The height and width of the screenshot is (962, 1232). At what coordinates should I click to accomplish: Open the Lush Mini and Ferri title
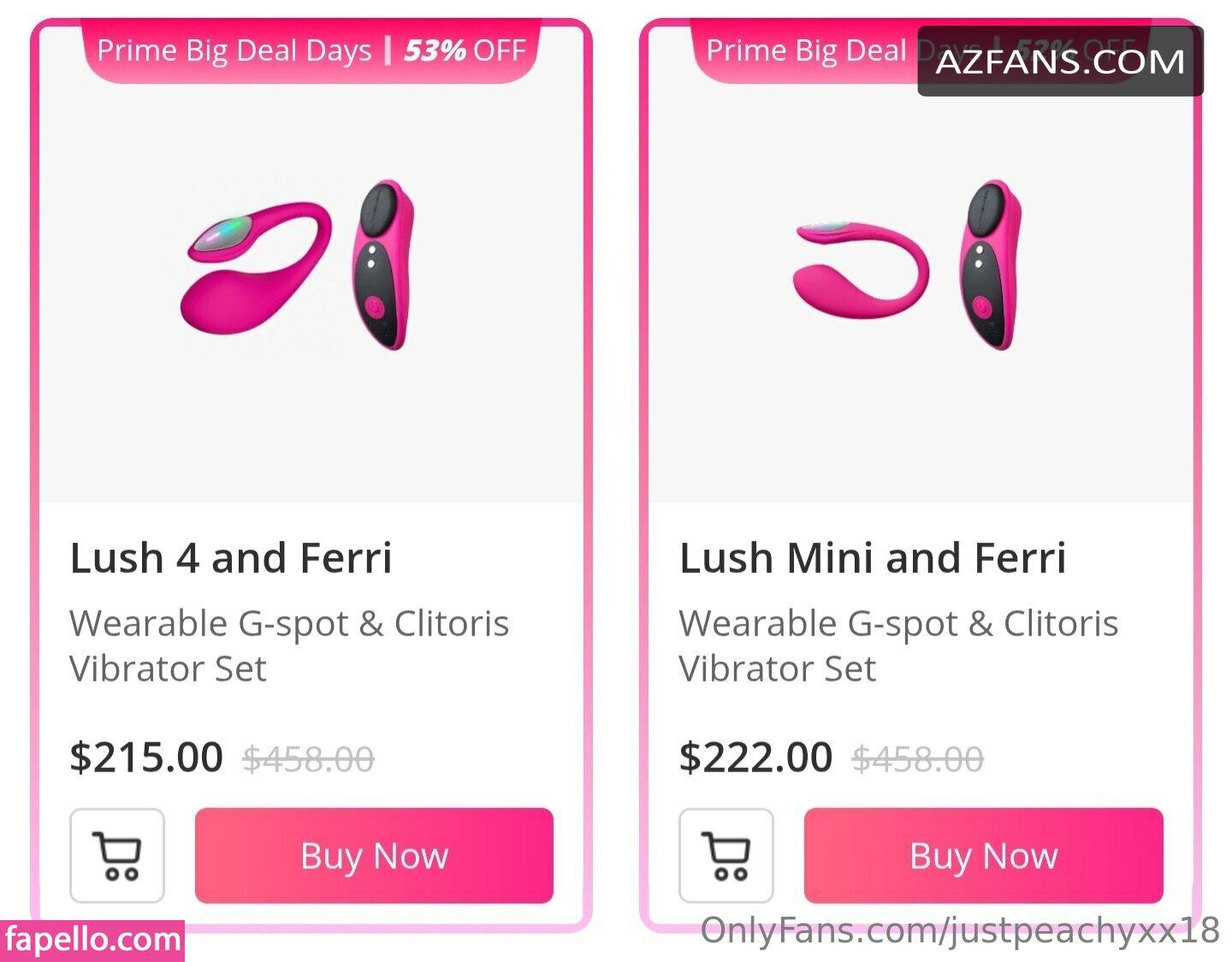873,558
